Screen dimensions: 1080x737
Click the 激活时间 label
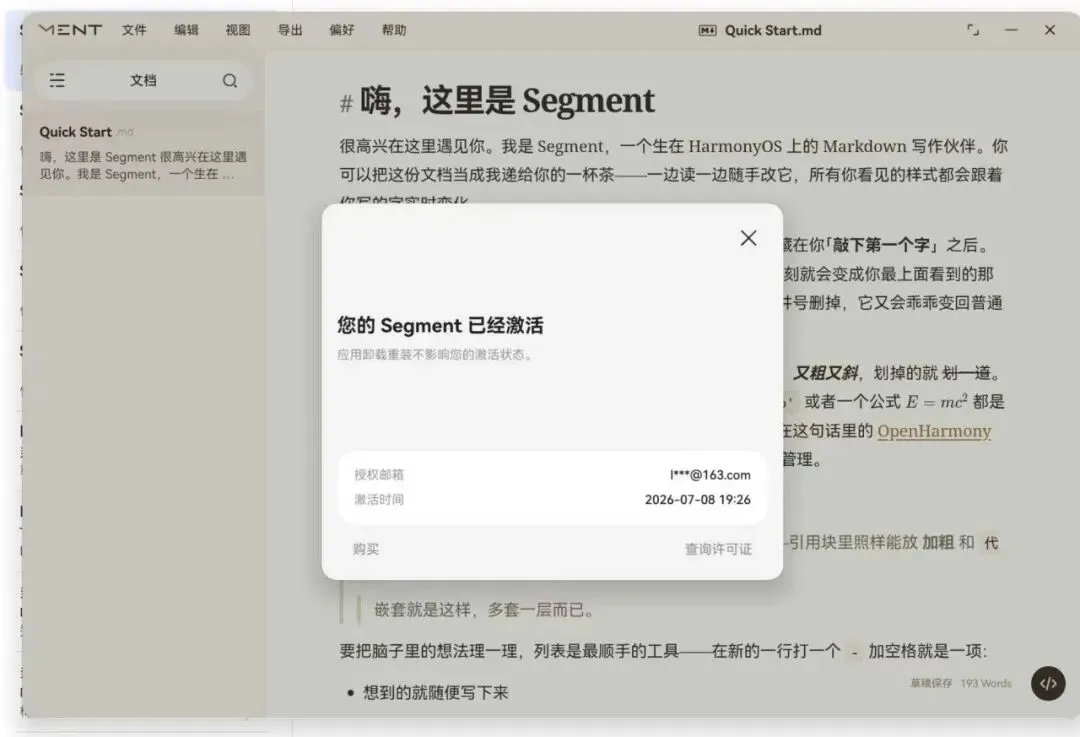coord(379,499)
